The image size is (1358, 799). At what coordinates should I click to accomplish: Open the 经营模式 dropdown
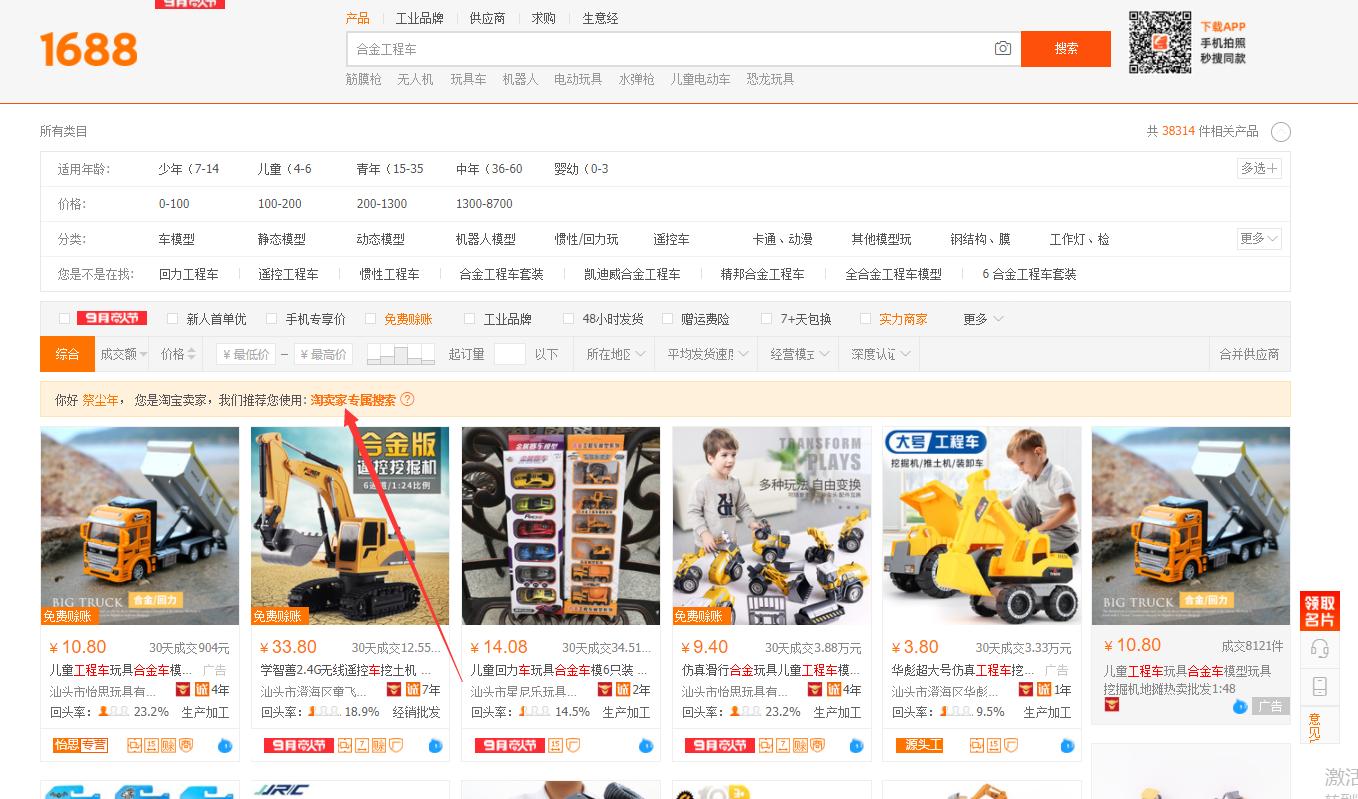(x=797, y=353)
